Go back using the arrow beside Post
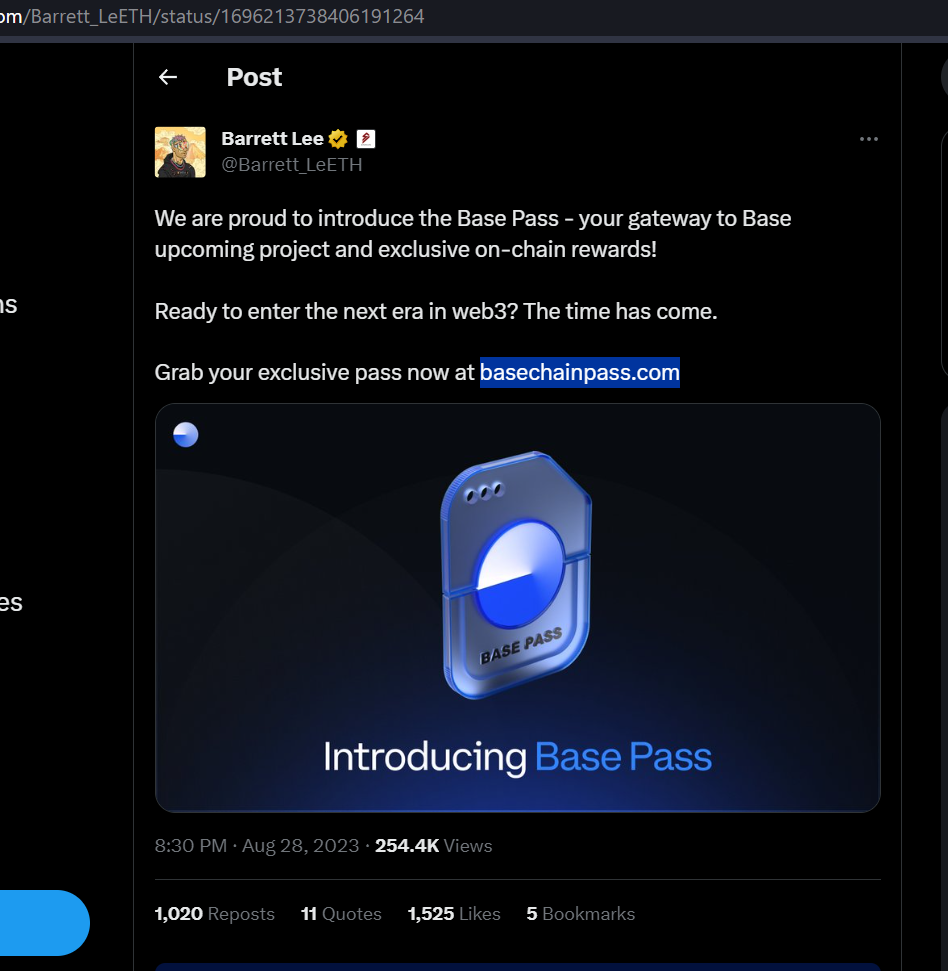This screenshot has width=948, height=971. tap(168, 77)
